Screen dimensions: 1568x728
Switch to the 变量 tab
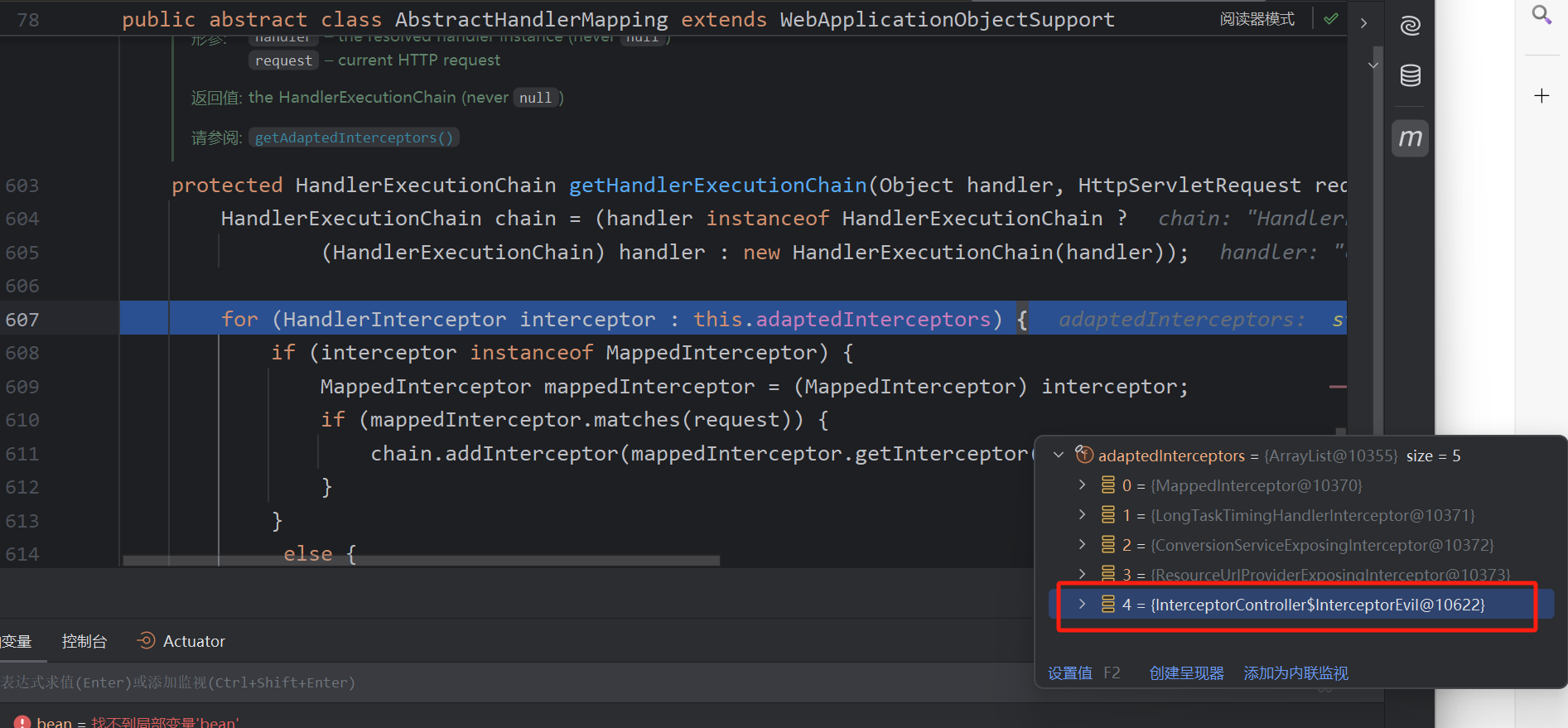pyautogui.click(x=16, y=641)
